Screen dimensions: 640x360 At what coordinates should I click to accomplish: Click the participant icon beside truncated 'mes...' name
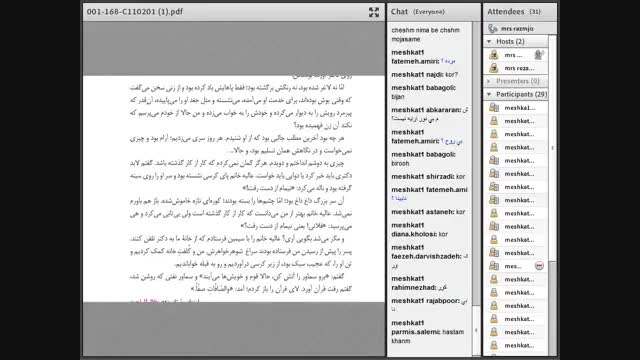point(494,266)
